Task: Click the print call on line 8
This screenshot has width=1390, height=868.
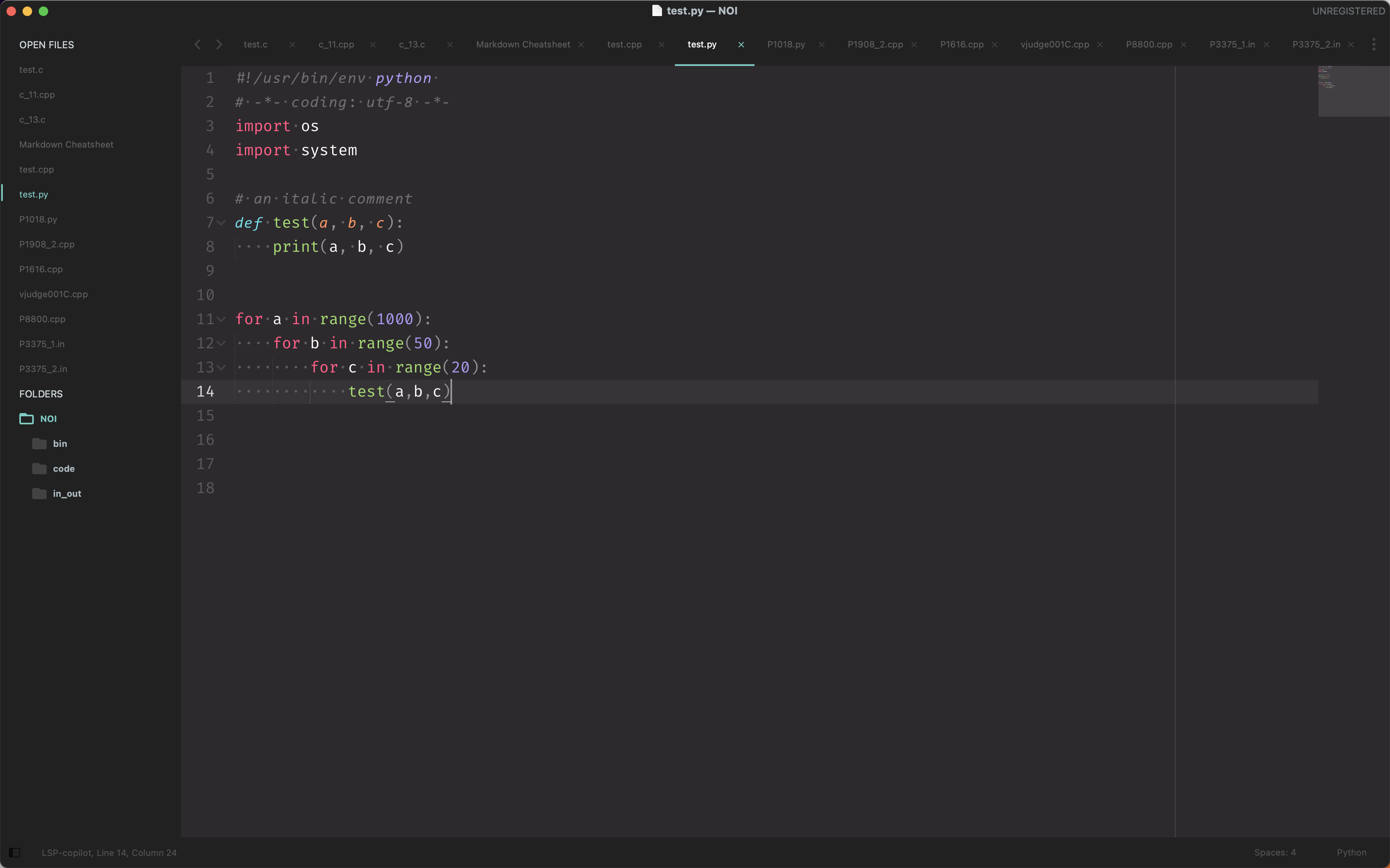Action: [x=296, y=247]
